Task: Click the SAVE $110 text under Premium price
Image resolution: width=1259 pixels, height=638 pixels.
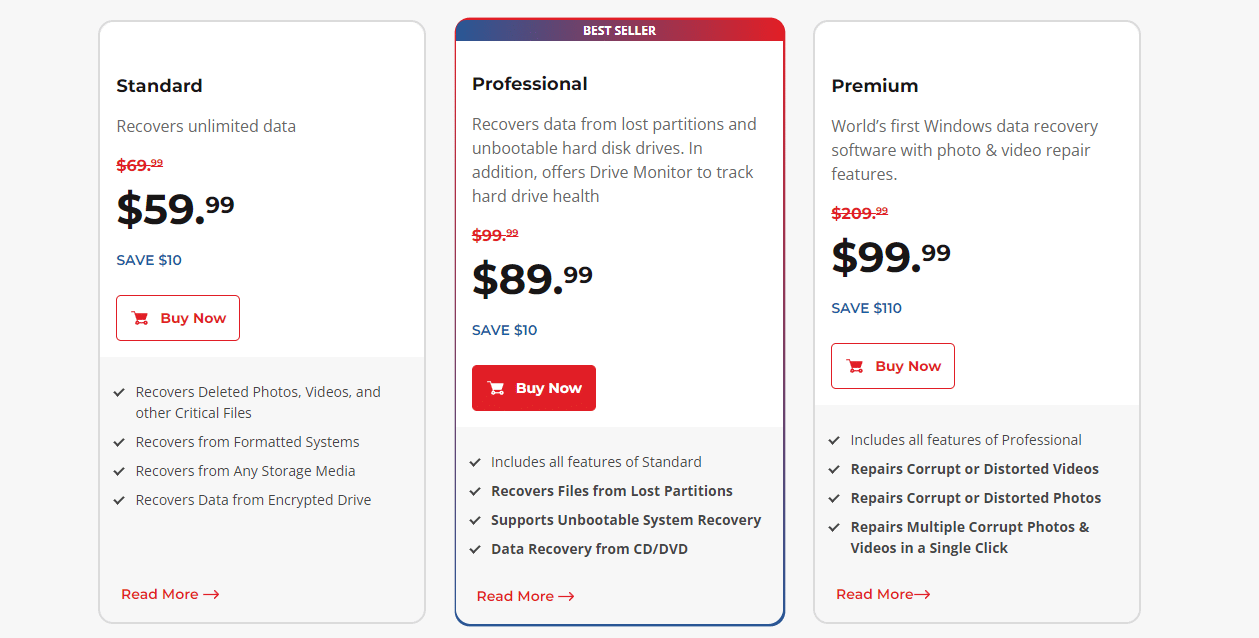Action: pyautogui.click(x=866, y=308)
